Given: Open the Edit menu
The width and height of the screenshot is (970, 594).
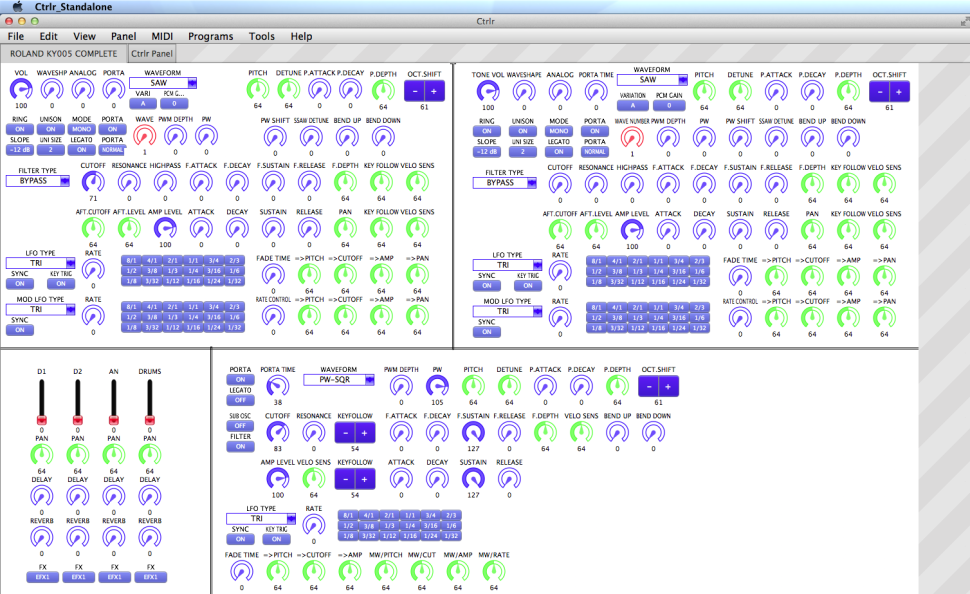Looking at the screenshot, I should coord(48,36).
